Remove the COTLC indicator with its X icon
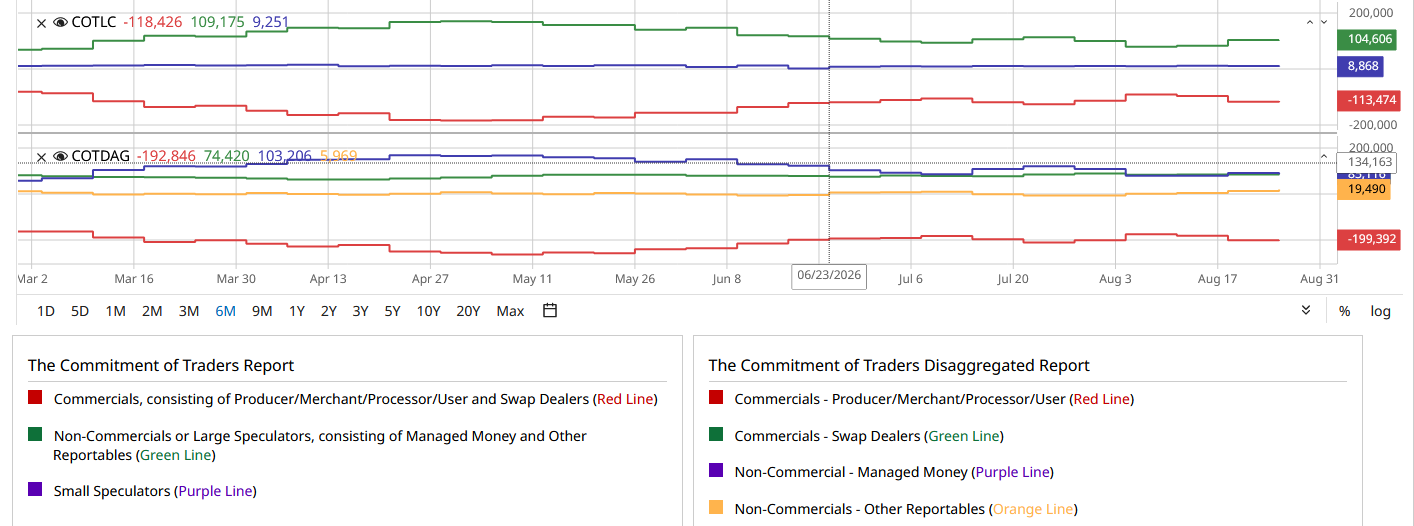This screenshot has height=526, width=1414. coord(41,22)
